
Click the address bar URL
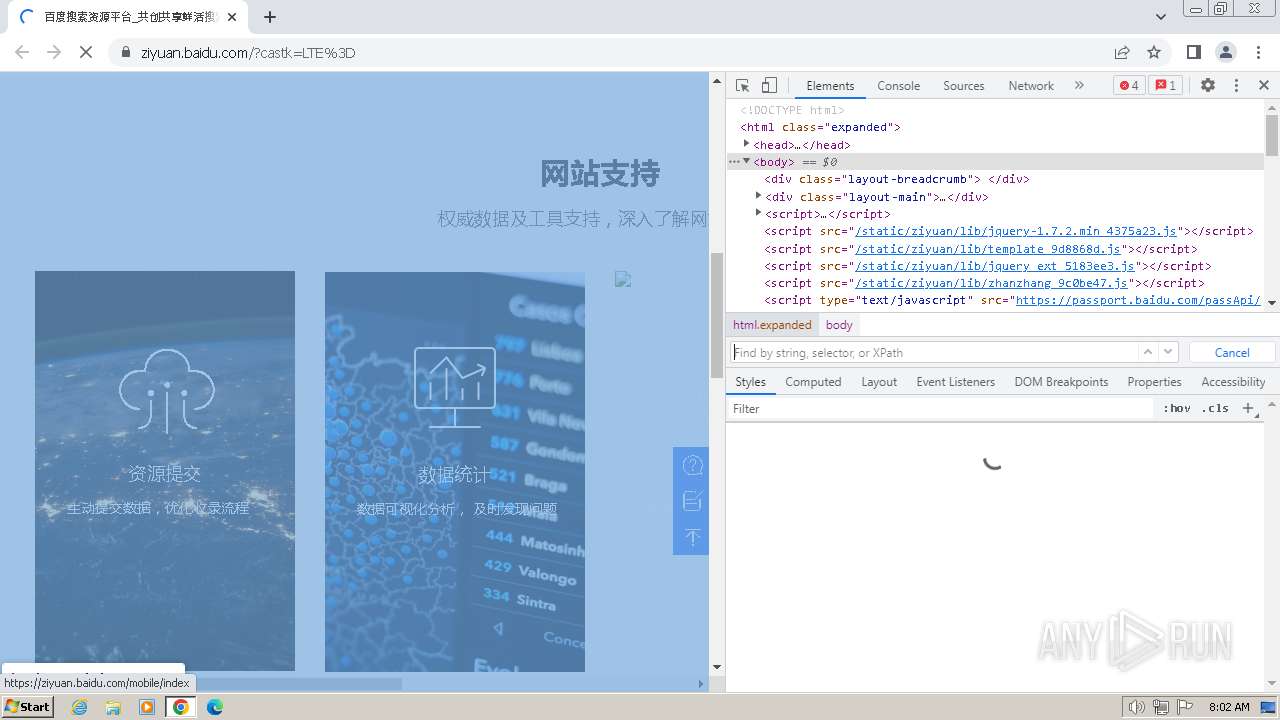click(248, 53)
